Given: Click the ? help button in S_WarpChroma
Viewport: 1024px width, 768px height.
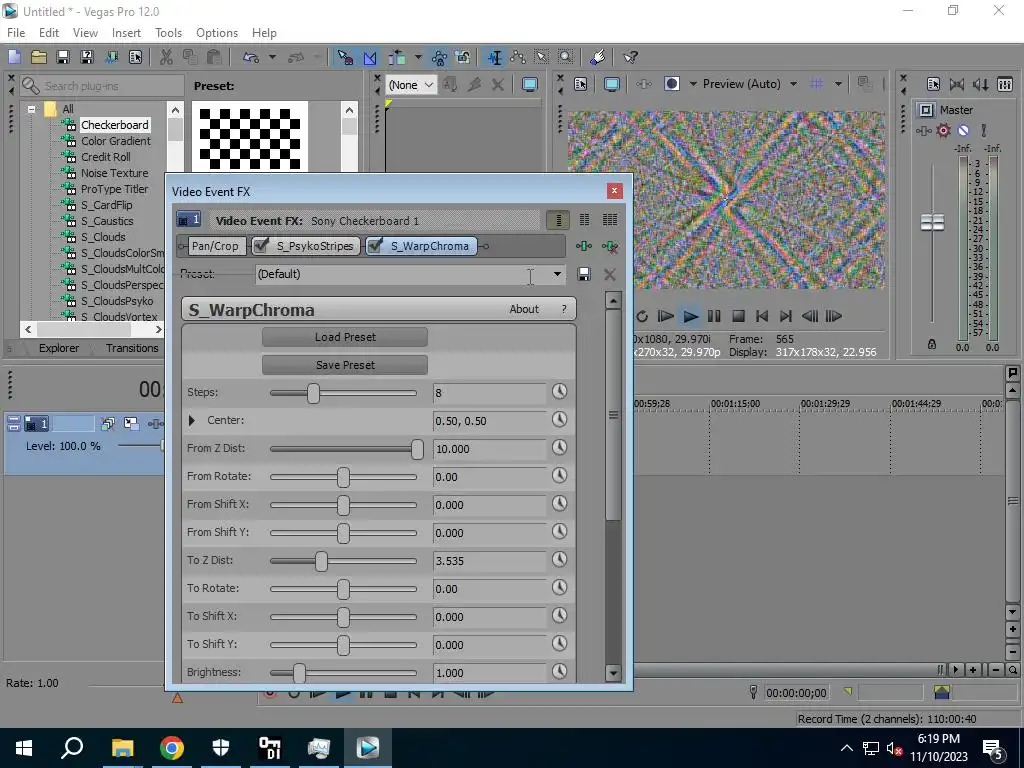Looking at the screenshot, I should pos(564,310).
